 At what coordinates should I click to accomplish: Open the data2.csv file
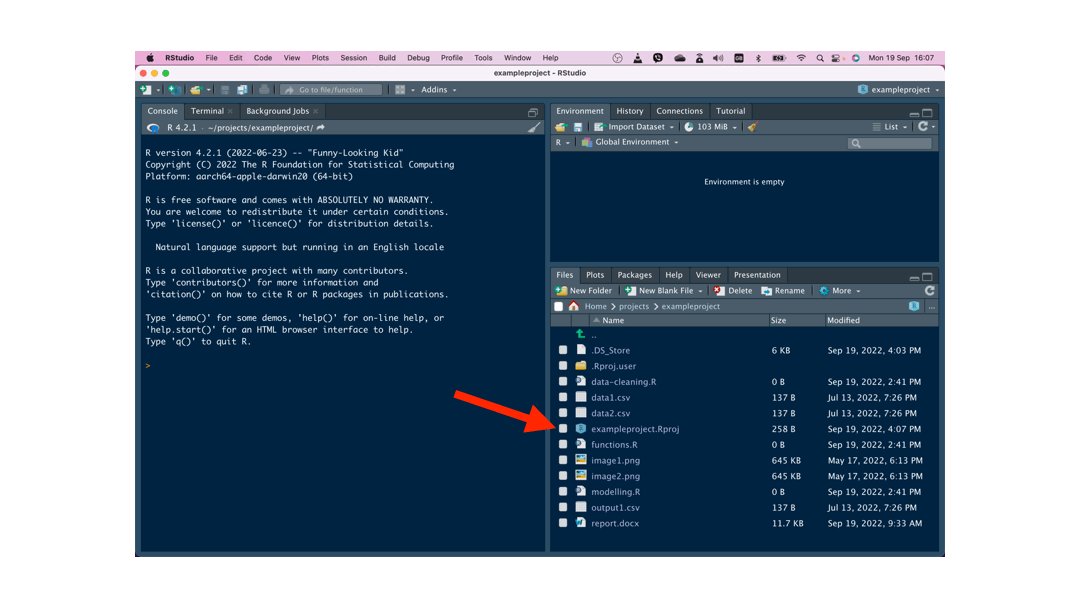[x=610, y=413]
